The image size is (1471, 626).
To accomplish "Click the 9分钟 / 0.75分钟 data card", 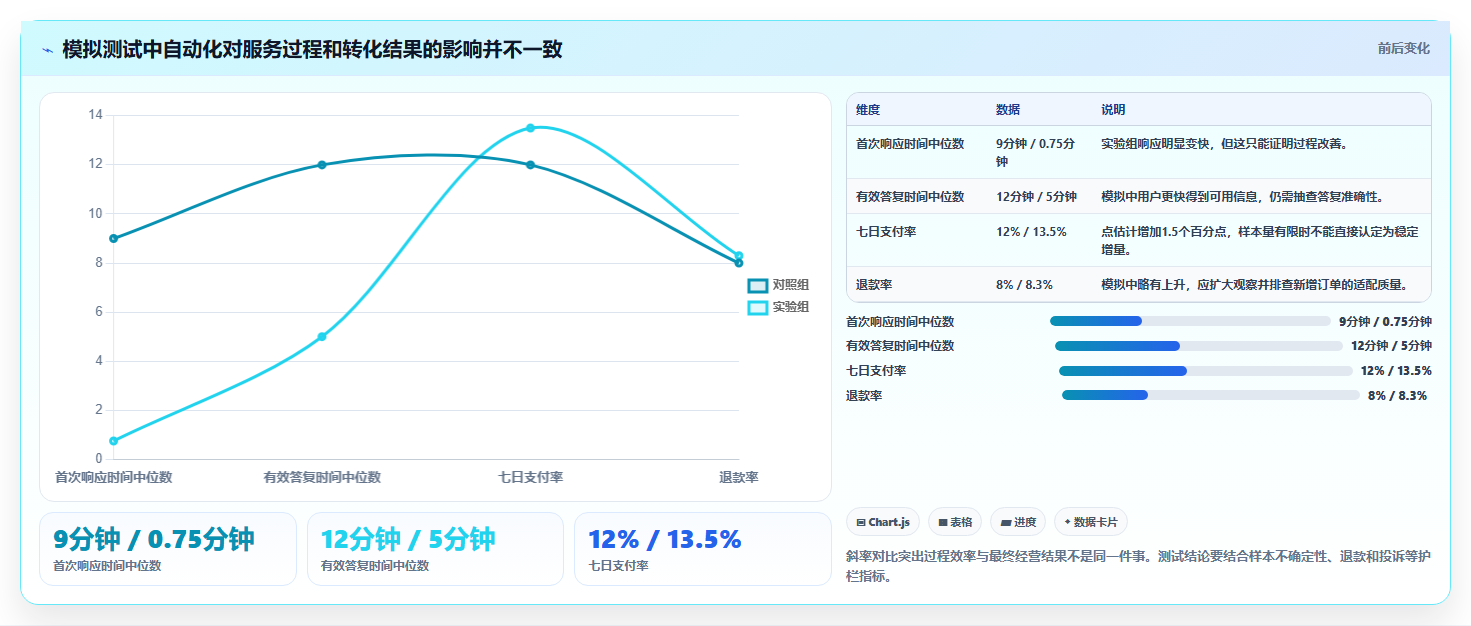I will [x=168, y=549].
